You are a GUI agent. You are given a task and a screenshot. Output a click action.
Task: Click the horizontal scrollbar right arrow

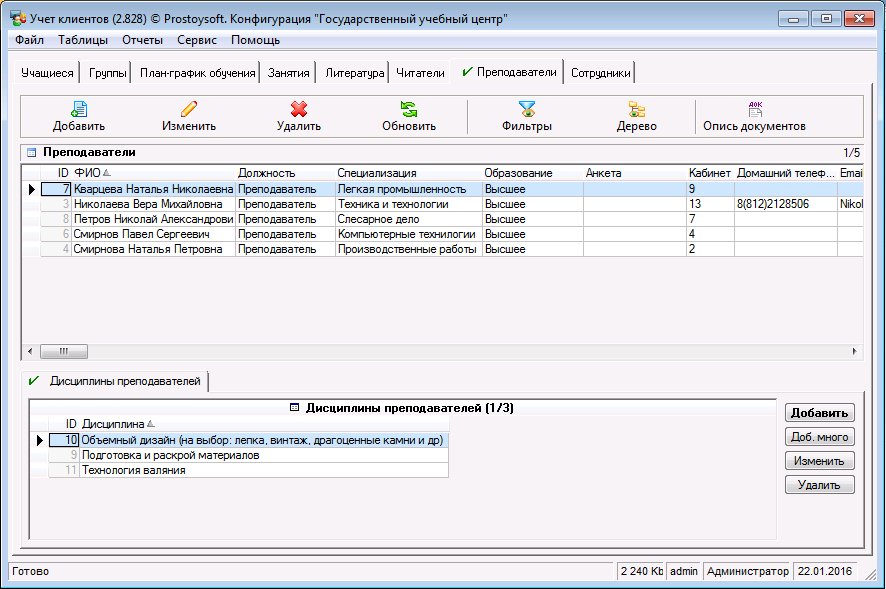click(x=856, y=351)
